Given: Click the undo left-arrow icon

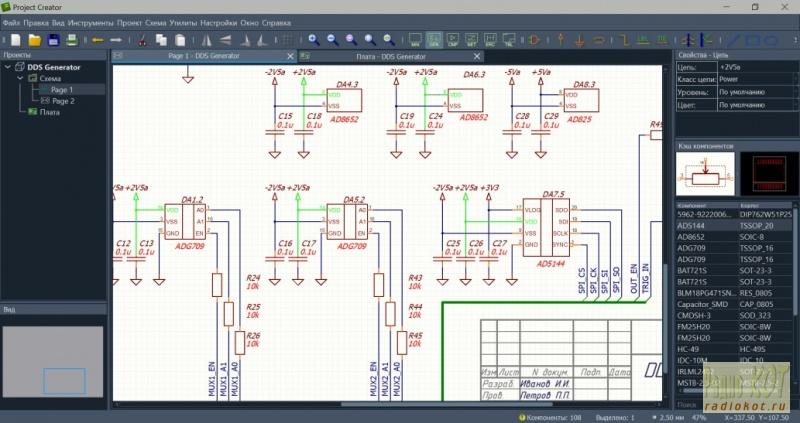Looking at the screenshot, I should point(98,40).
